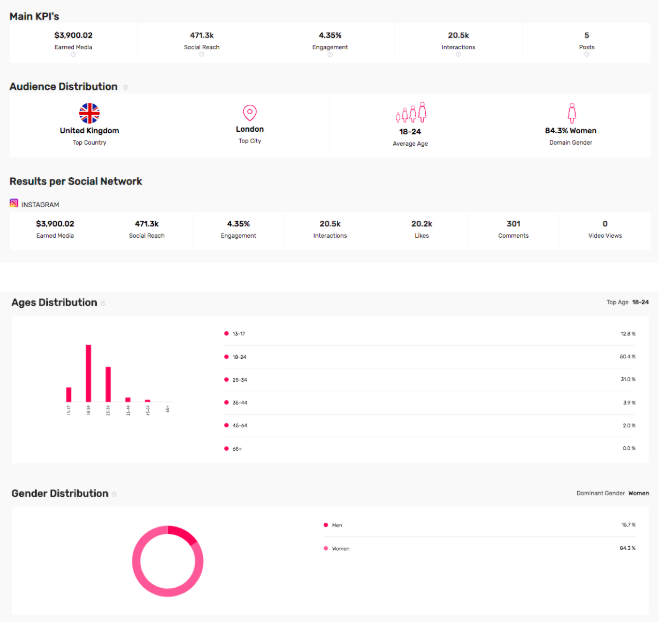659x622 pixels.
Task: Toggle the 25-34 age legend entry
Action: click(x=237, y=379)
